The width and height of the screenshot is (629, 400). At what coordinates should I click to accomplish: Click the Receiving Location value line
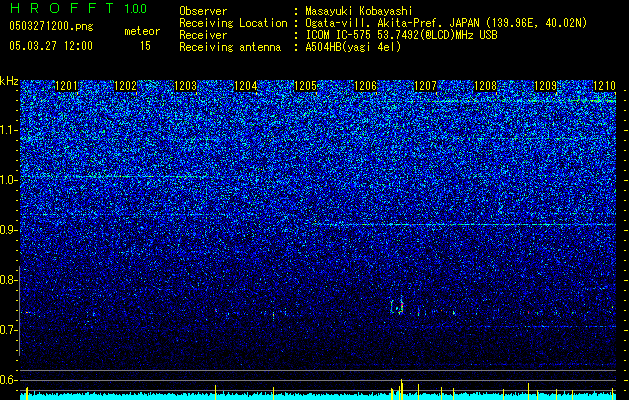pyautogui.click(x=446, y=23)
